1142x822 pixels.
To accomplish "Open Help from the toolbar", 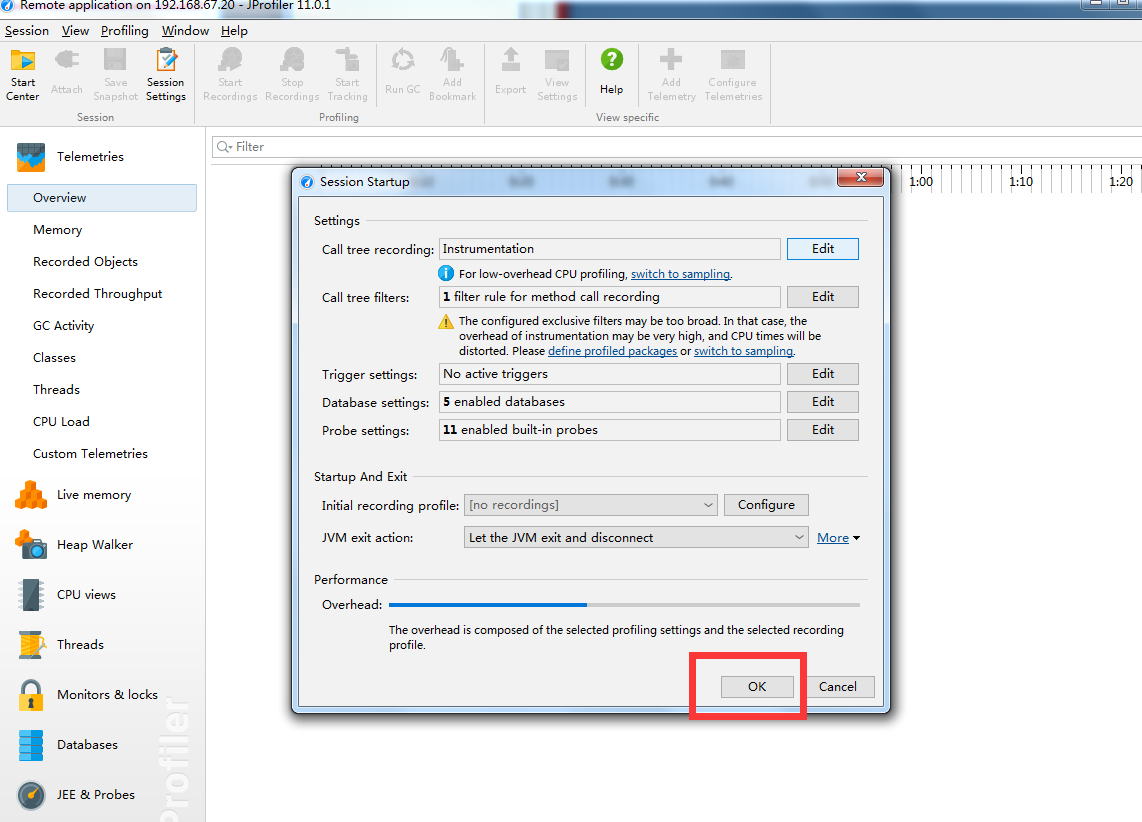I will pos(612,71).
